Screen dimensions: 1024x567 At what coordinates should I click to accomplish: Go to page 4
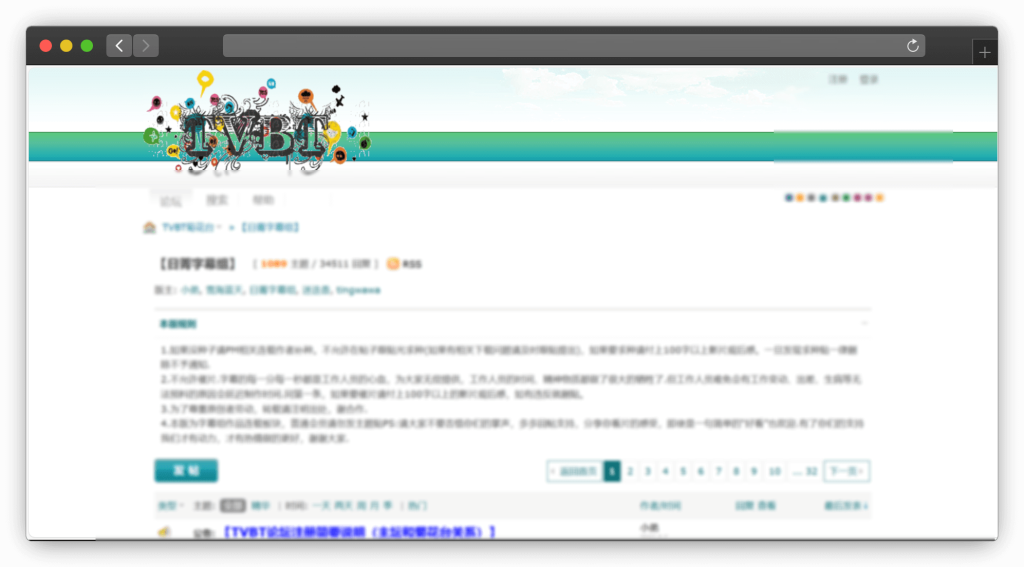665,471
